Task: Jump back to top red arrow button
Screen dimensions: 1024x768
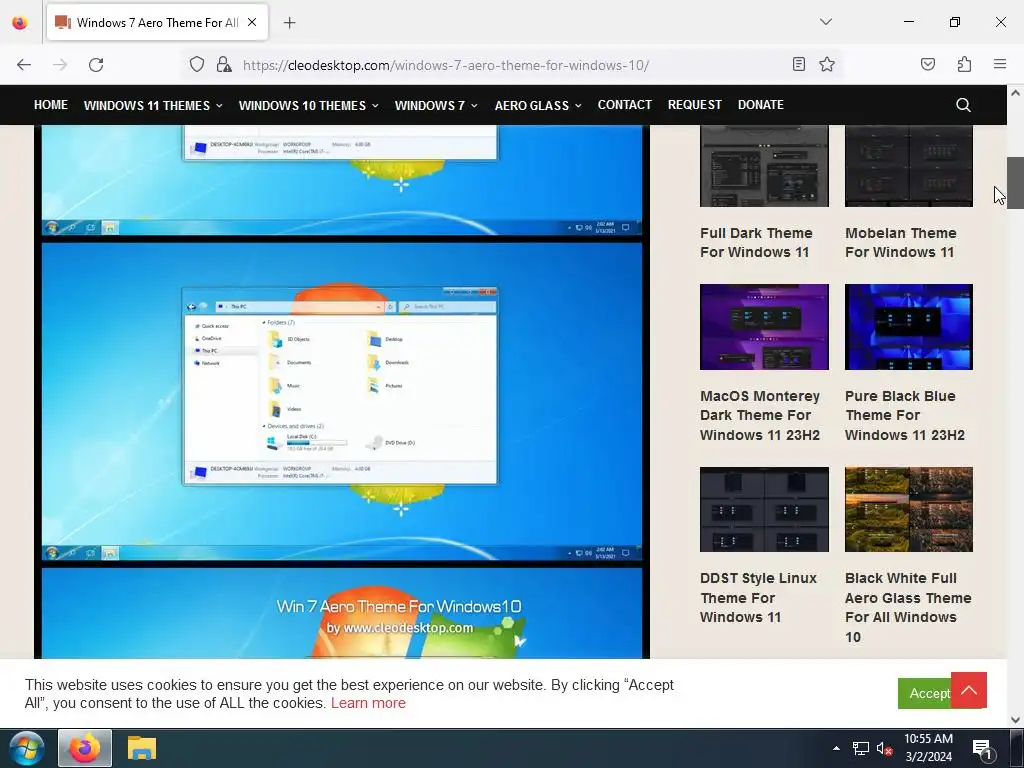Action: pyautogui.click(x=968, y=690)
